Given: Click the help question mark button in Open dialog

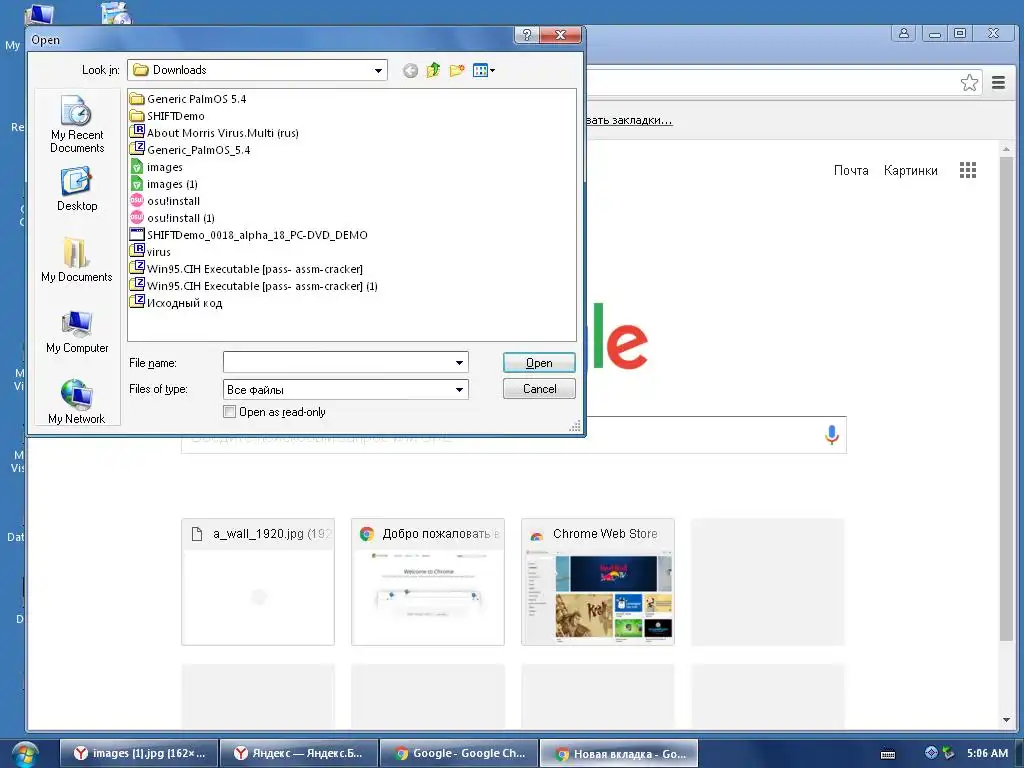Looking at the screenshot, I should point(526,35).
